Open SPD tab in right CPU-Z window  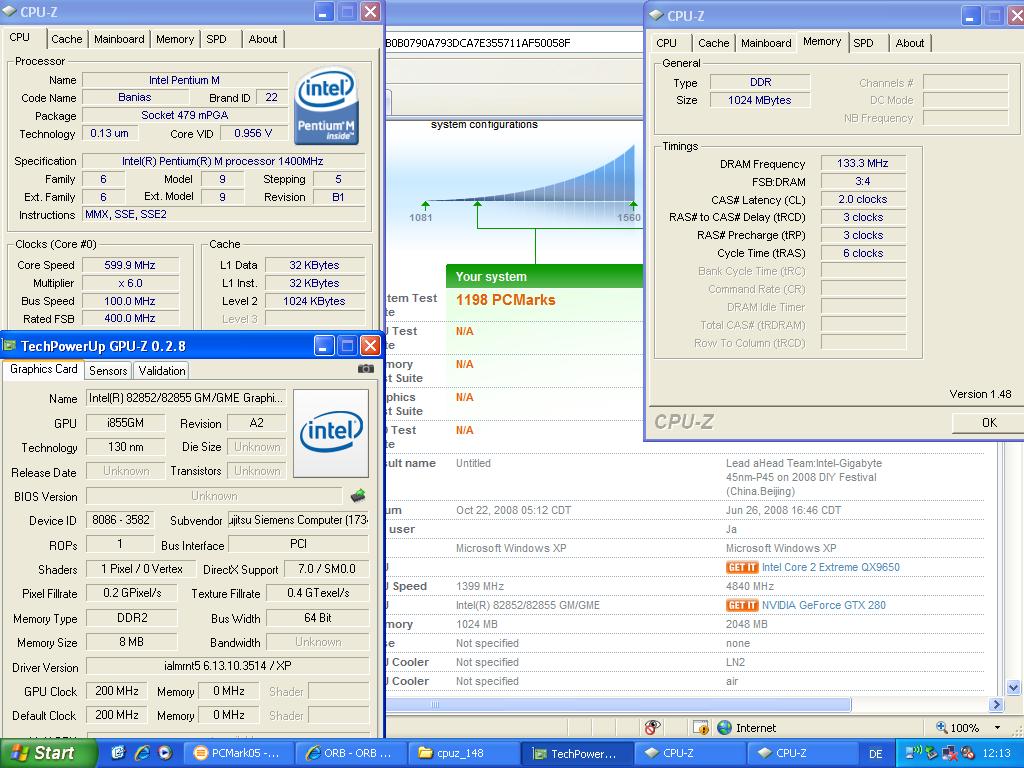tap(863, 42)
